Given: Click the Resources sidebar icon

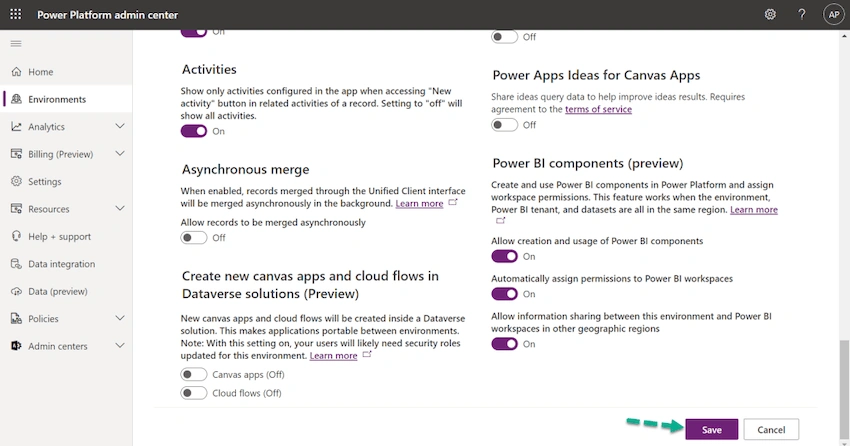Looking at the screenshot, I should click(16, 209).
